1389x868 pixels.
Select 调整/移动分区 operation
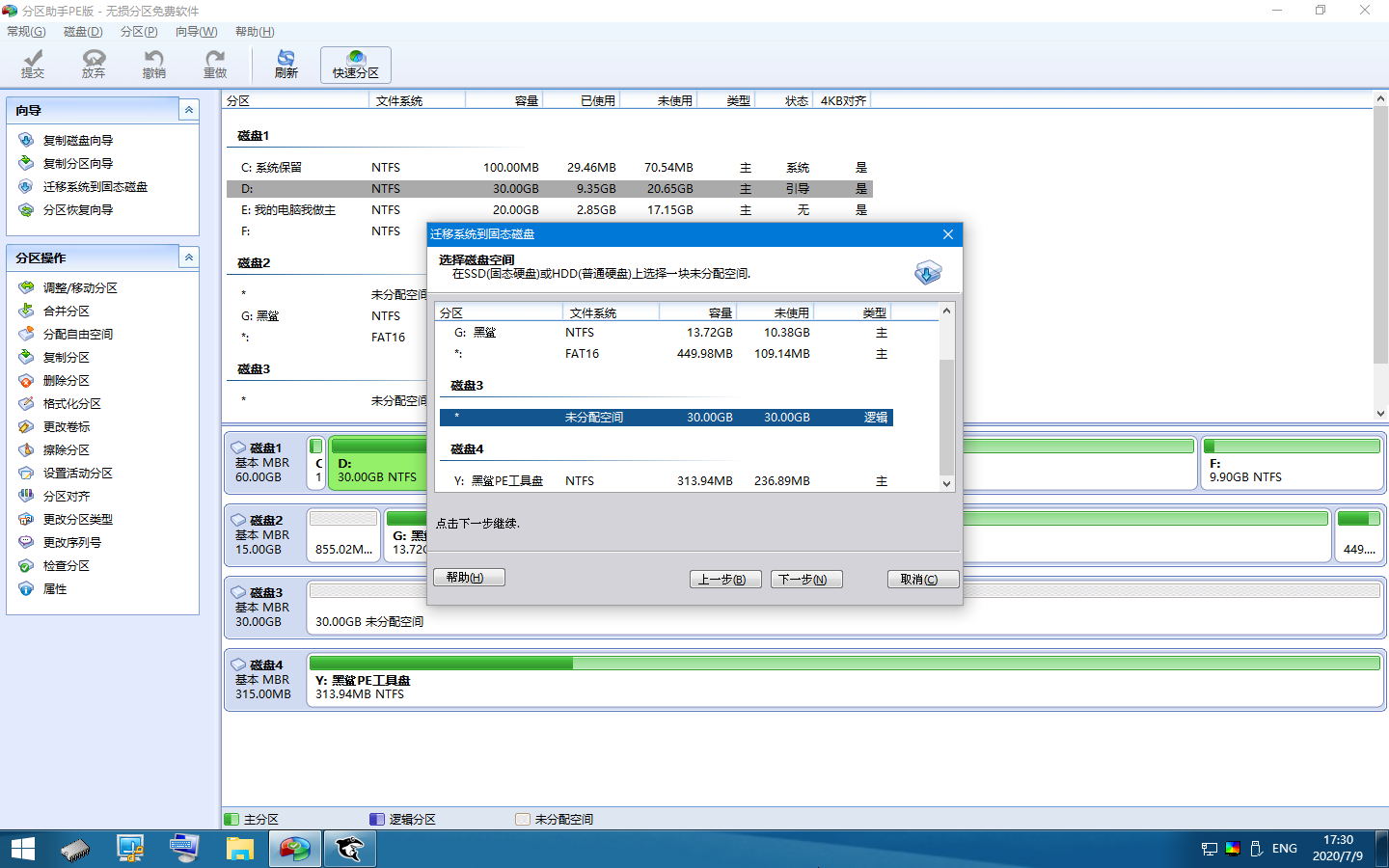coord(80,288)
